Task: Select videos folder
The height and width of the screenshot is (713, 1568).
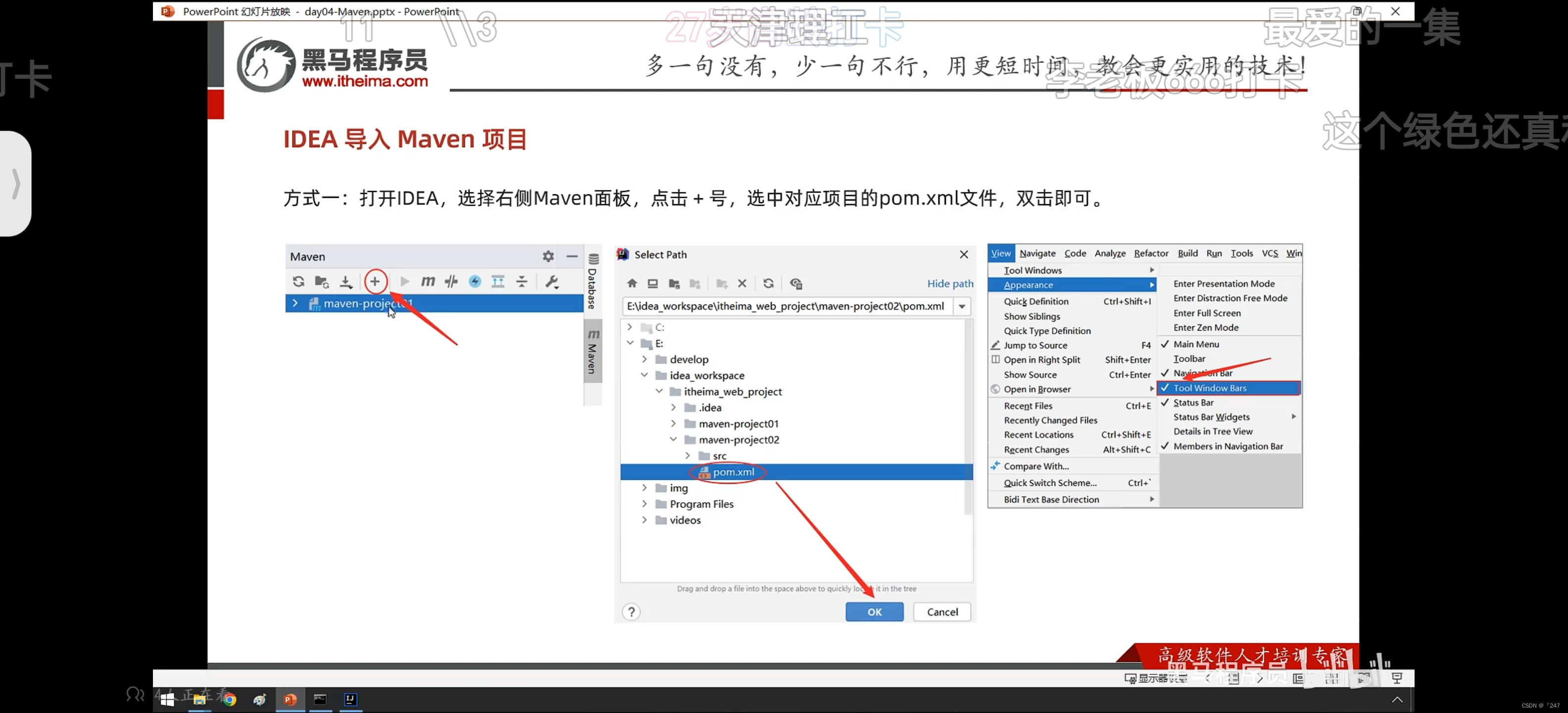Action: point(685,520)
